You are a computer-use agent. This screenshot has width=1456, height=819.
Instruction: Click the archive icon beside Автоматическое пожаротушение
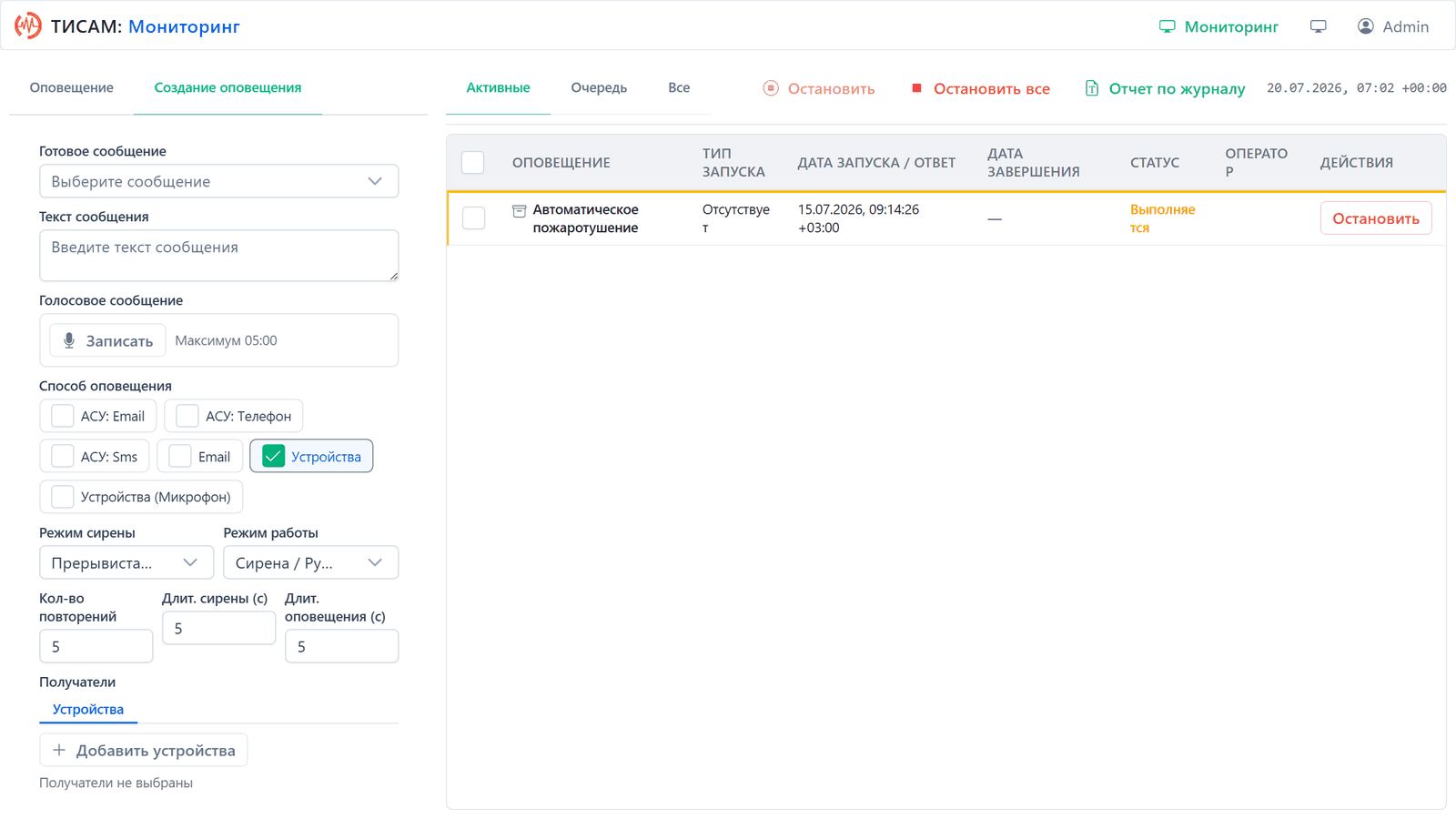[519, 211]
